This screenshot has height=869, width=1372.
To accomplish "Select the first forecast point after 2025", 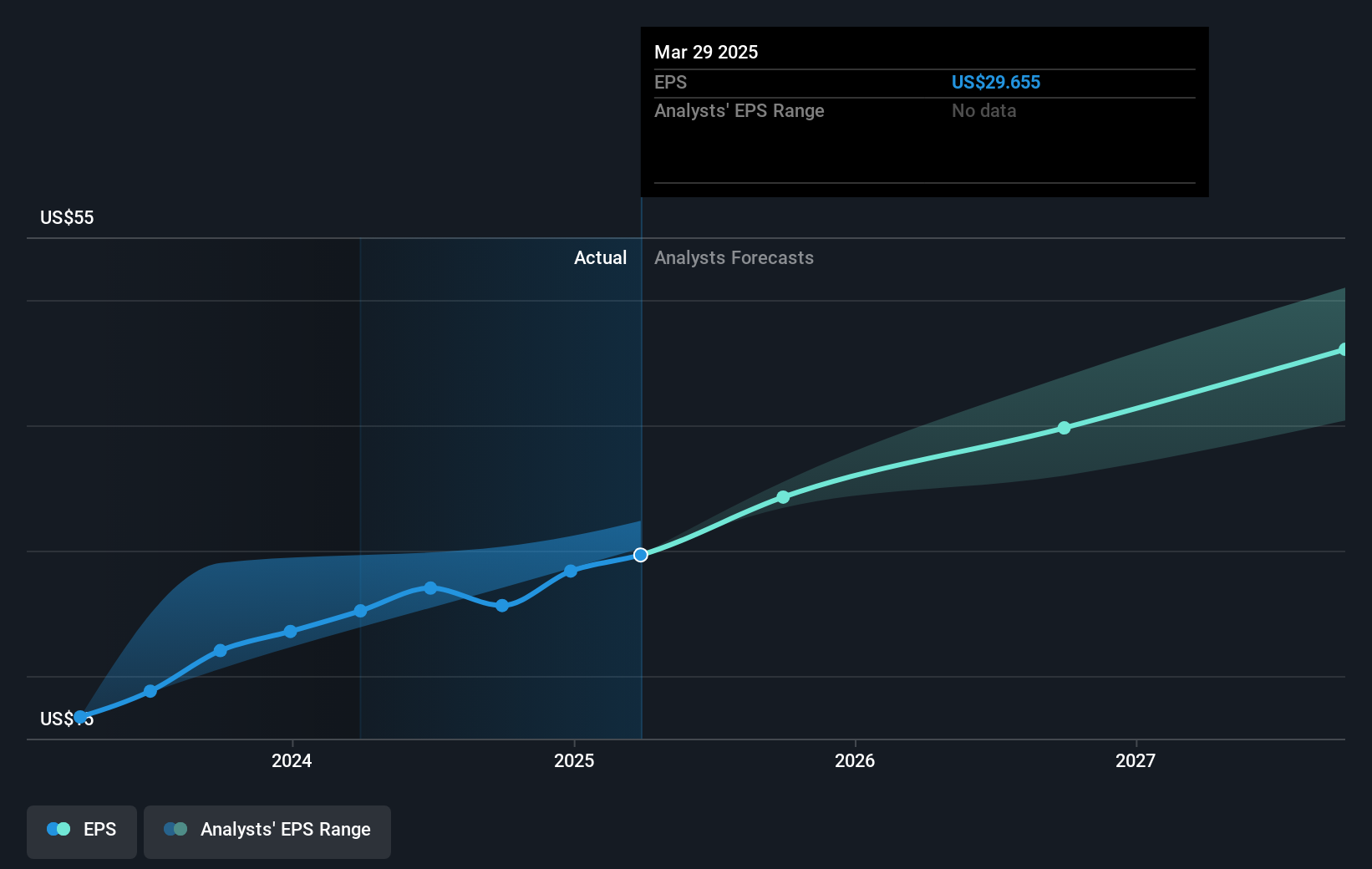I will (x=783, y=497).
